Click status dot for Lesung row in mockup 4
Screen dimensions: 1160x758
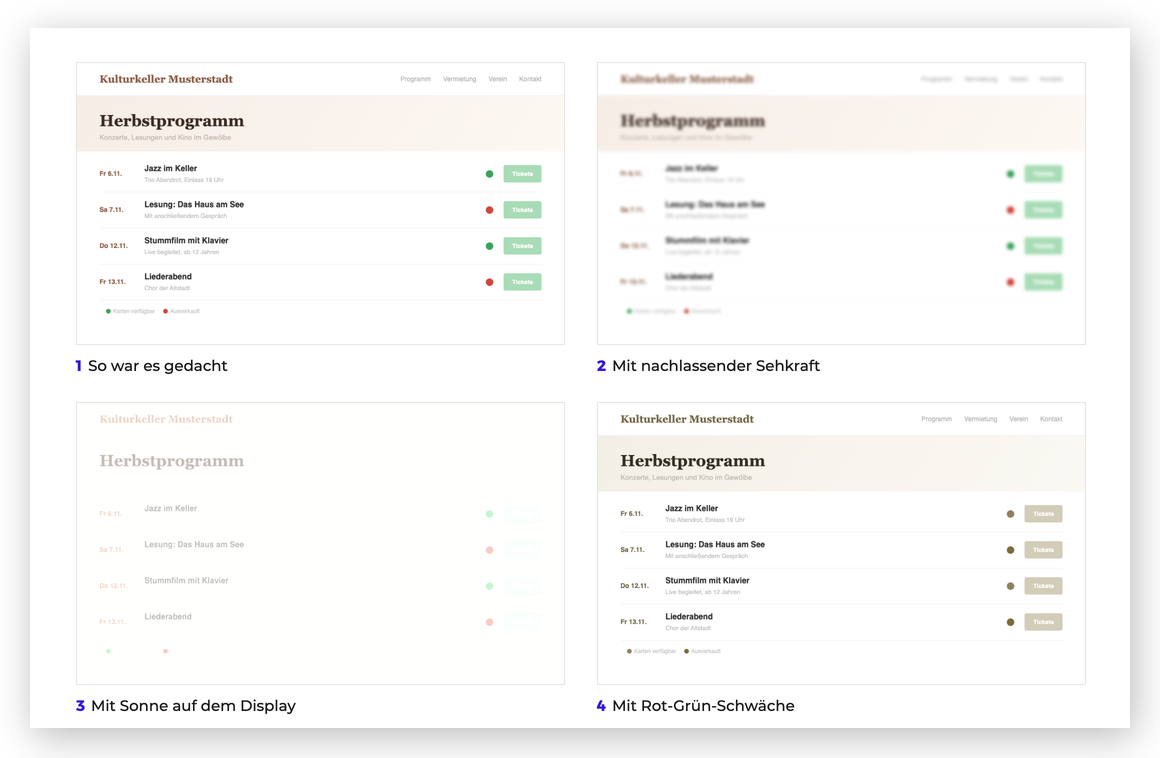[x=1010, y=550]
